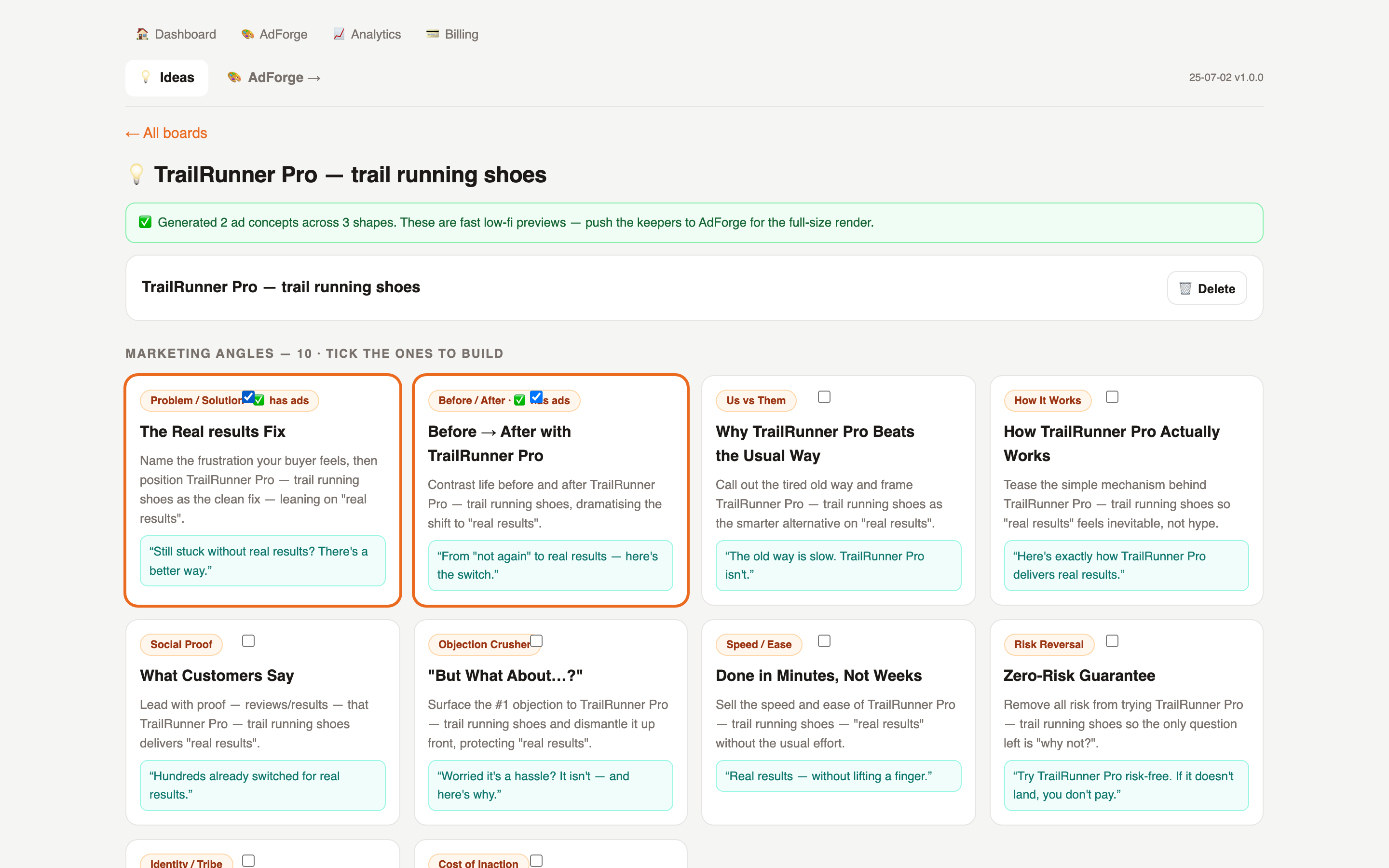Open the Dashboard menu item

point(176,34)
